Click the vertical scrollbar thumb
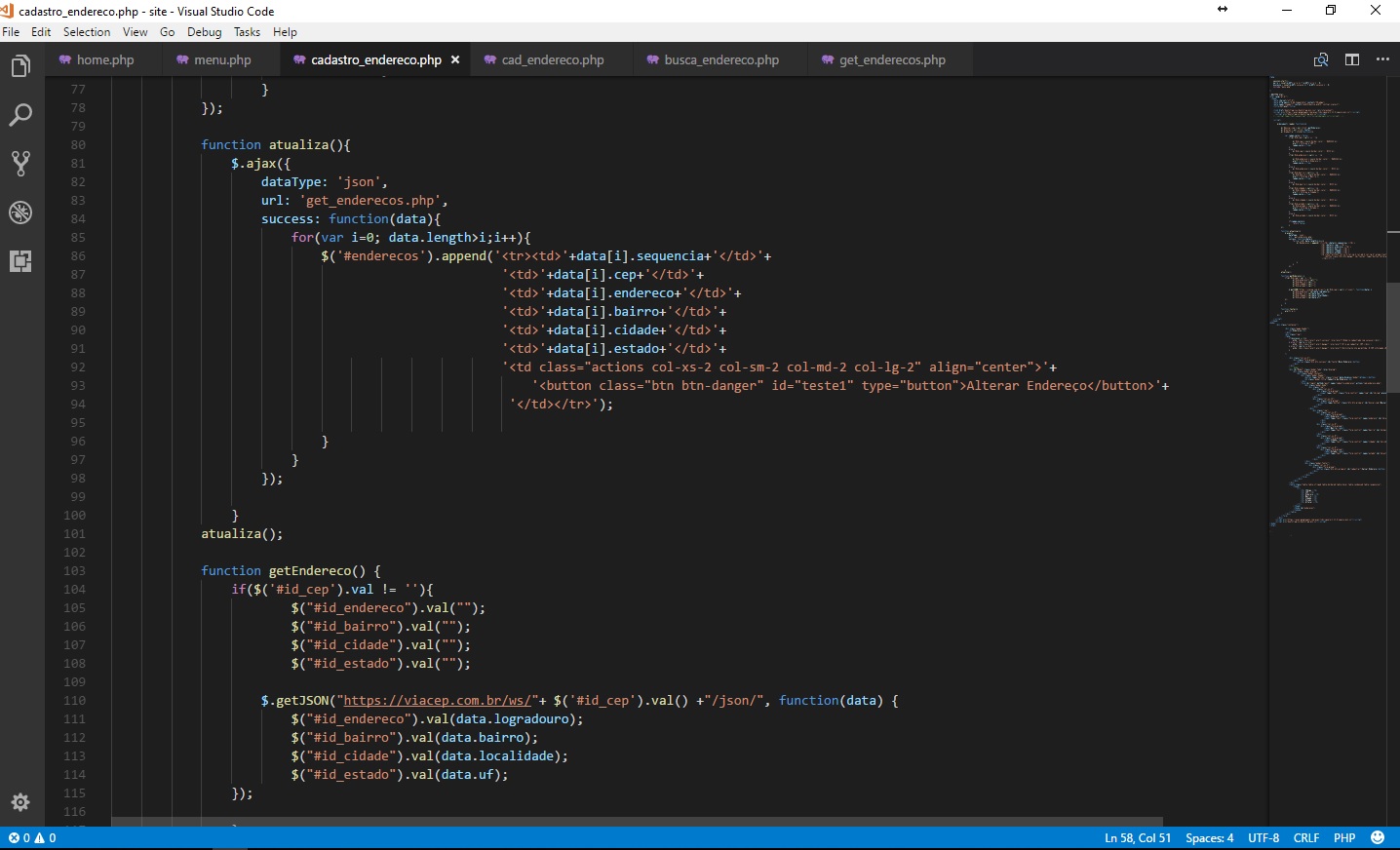 1393,338
